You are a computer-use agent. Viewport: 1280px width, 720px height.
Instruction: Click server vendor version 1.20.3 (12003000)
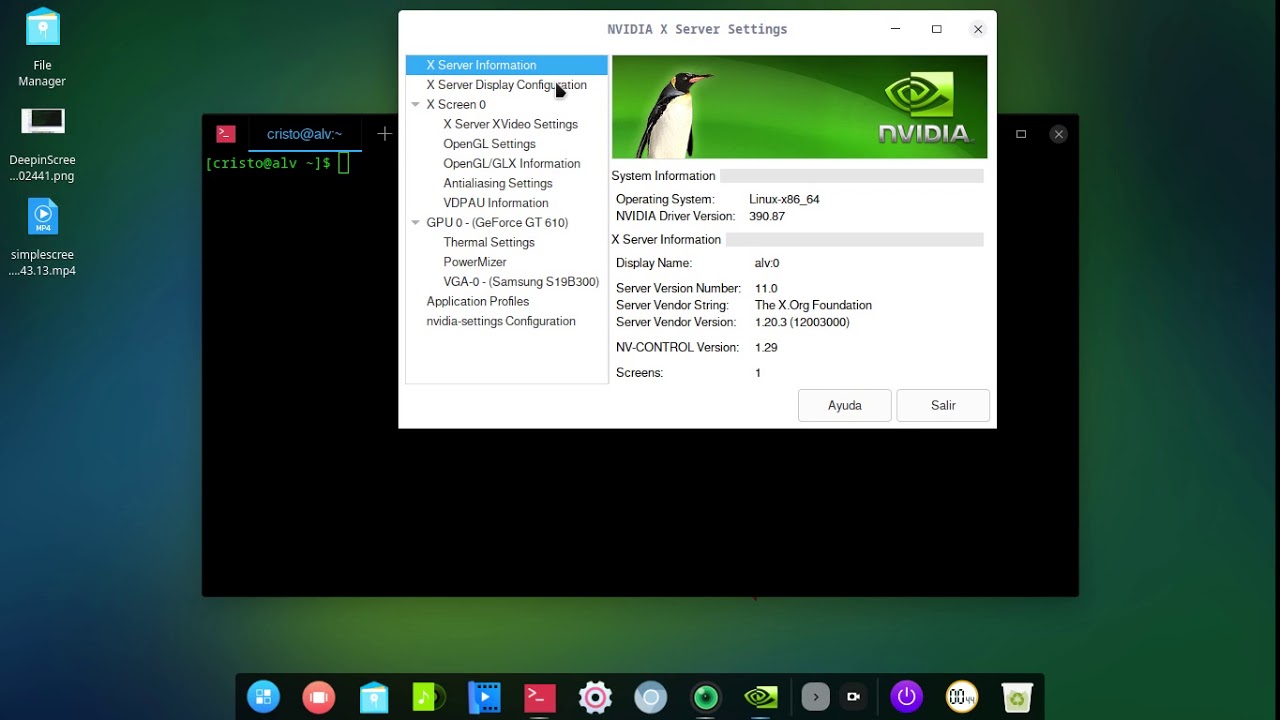[x=802, y=322]
